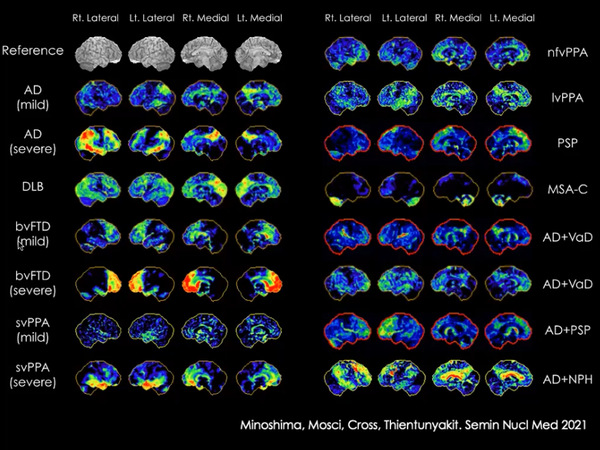The height and width of the screenshot is (450, 600).
Task: Open the PSP Lt. Medial red-outlined brain map
Action: pyautogui.click(x=508, y=143)
